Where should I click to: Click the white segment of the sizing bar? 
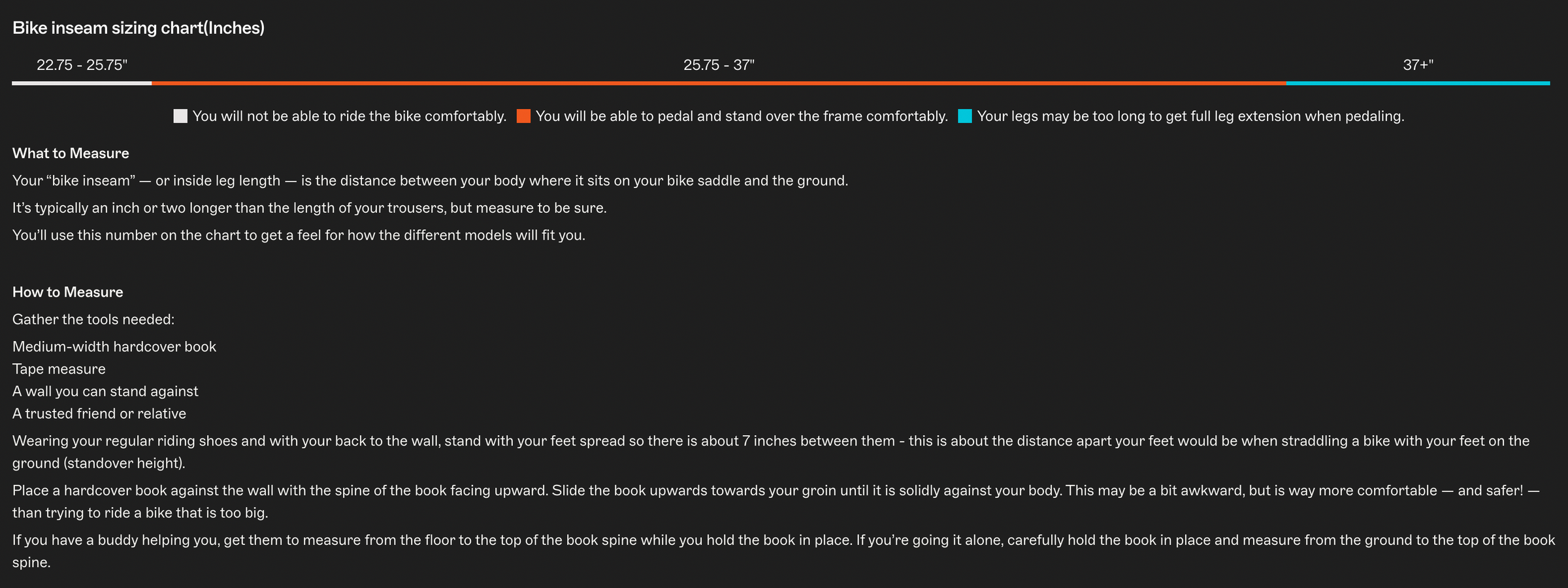tap(82, 83)
